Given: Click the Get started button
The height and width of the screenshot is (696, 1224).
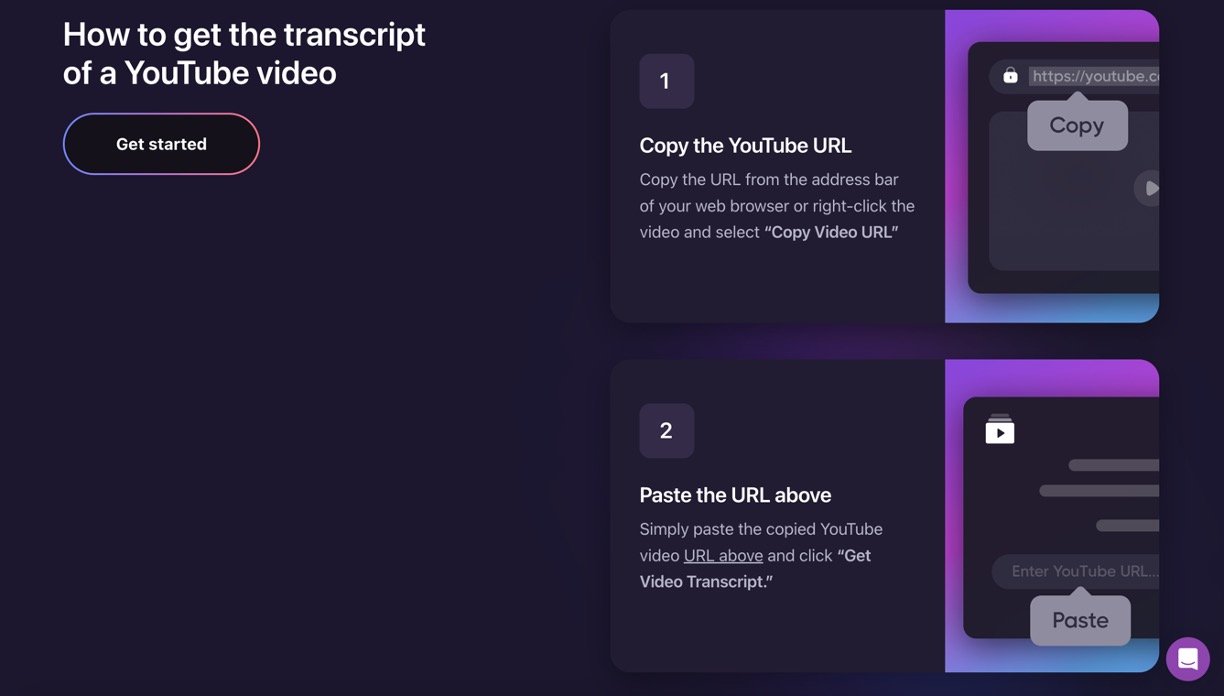Looking at the screenshot, I should coord(161,144).
